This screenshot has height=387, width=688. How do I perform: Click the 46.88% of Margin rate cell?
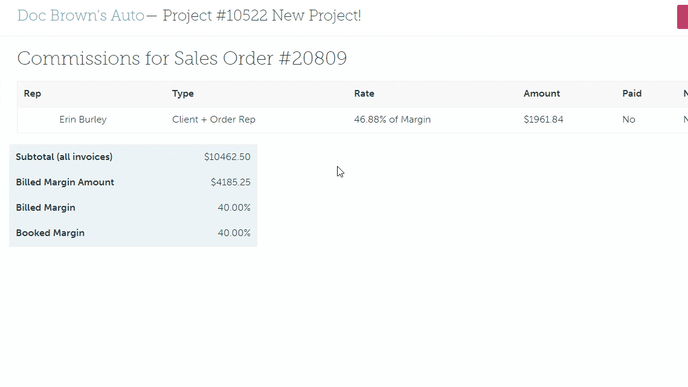(392, 119)
